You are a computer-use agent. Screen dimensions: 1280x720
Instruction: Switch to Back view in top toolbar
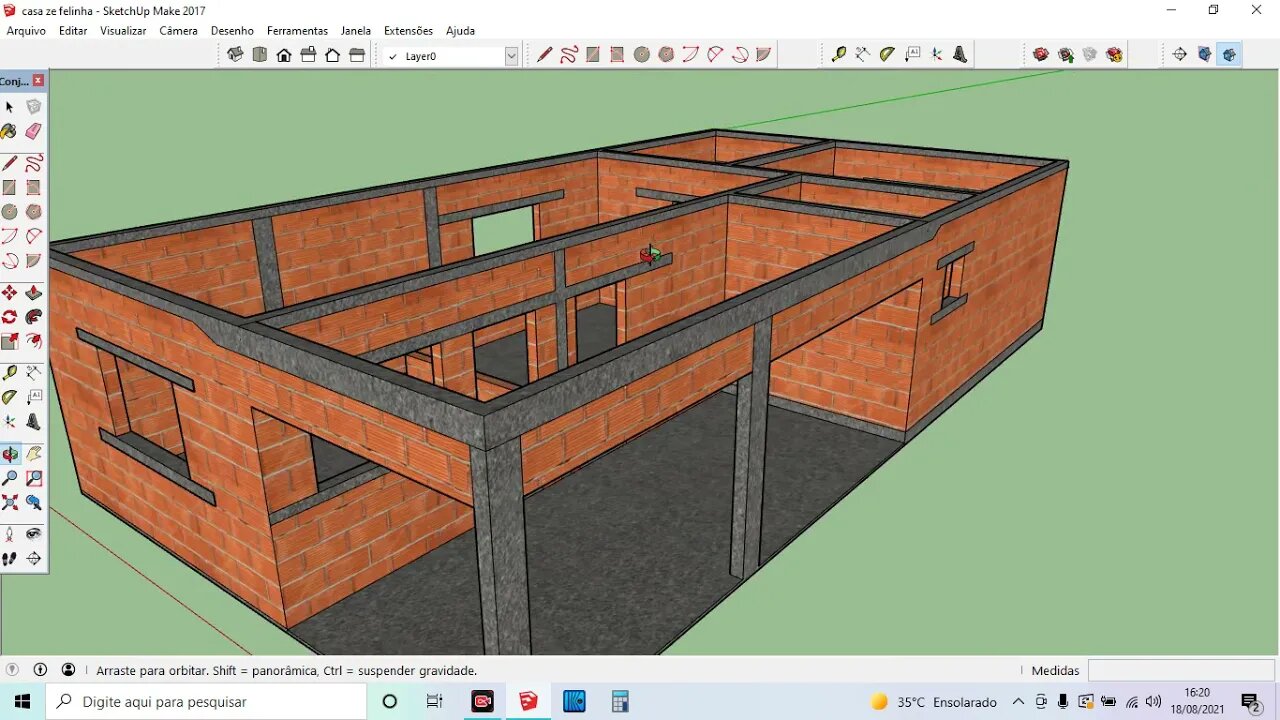[333, 55]
